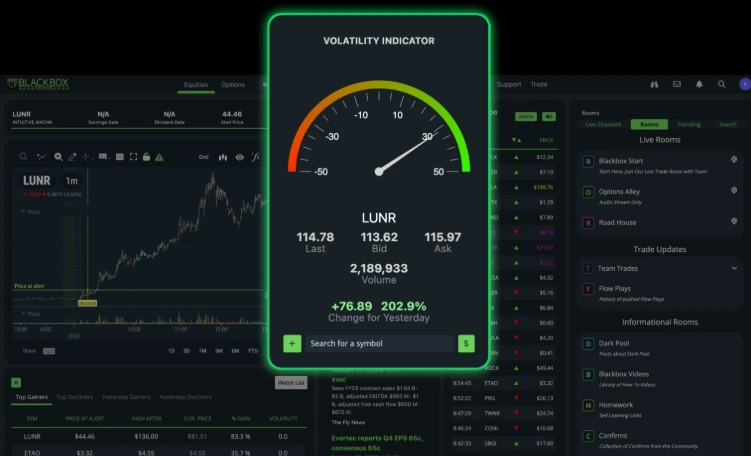
Task: Open the mail envelope icon
Action: coord(677,84)
